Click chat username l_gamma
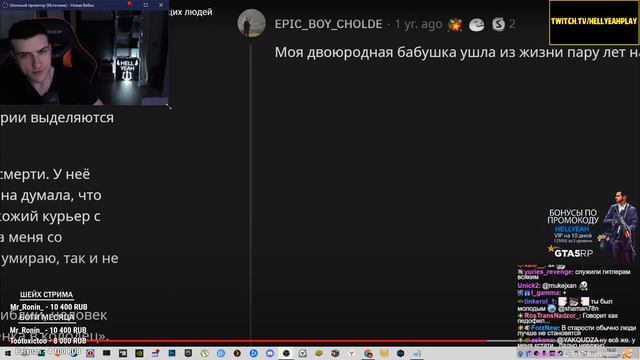The width and height of the screenshot is (640, 360). click(545, 293)
